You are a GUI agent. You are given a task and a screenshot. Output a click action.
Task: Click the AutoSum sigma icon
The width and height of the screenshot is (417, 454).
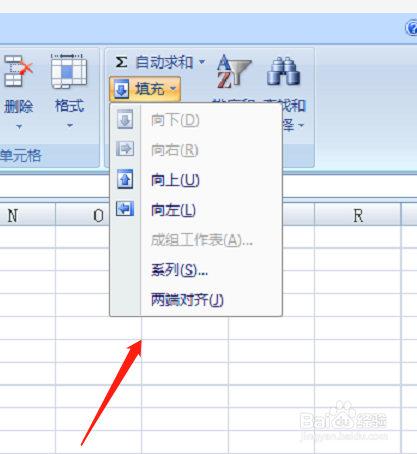click(x=121, y=62)
